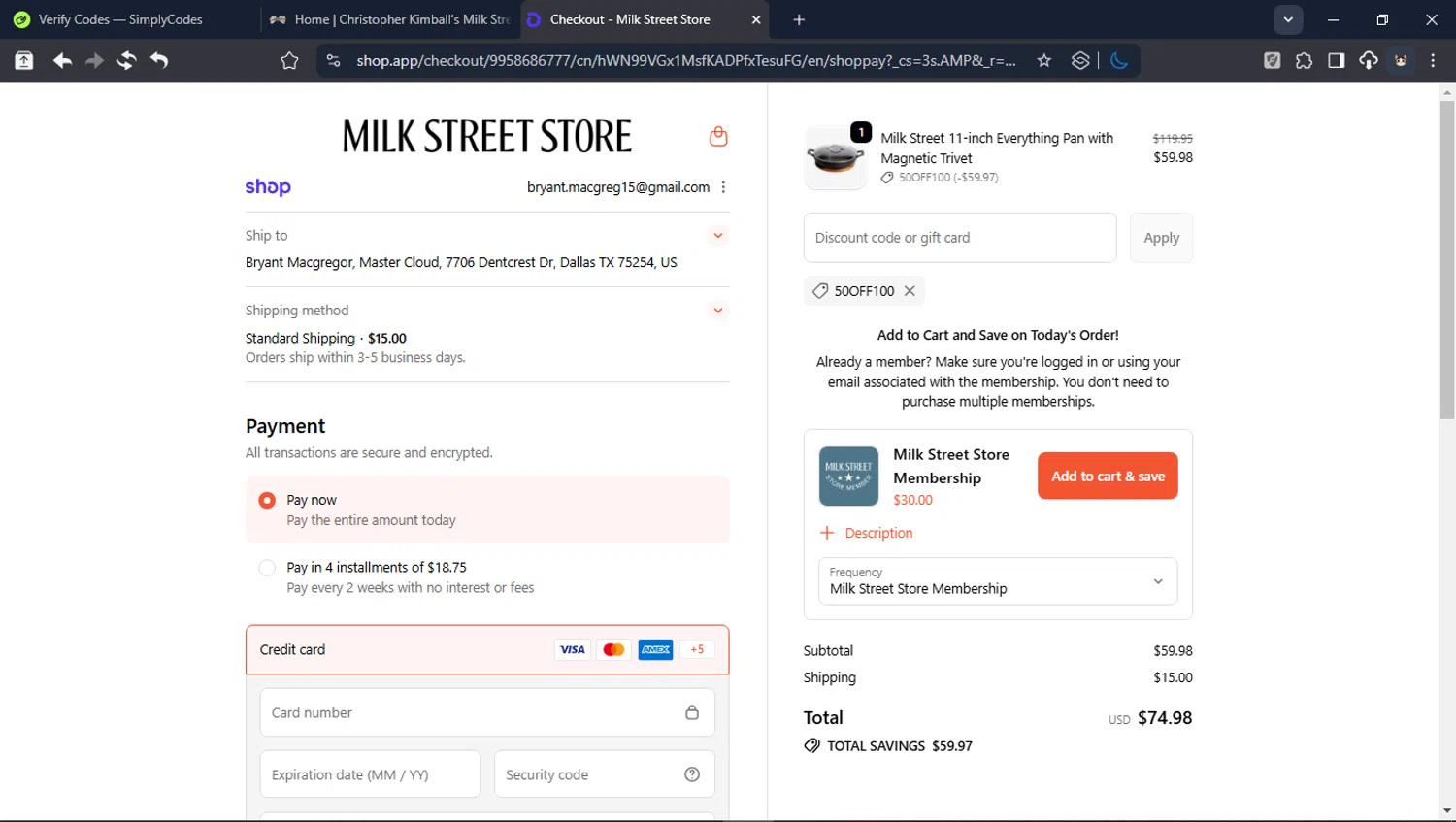Open account options menu beside email
The width and height of the screenshot is (1456, 822).
[723, 187]
